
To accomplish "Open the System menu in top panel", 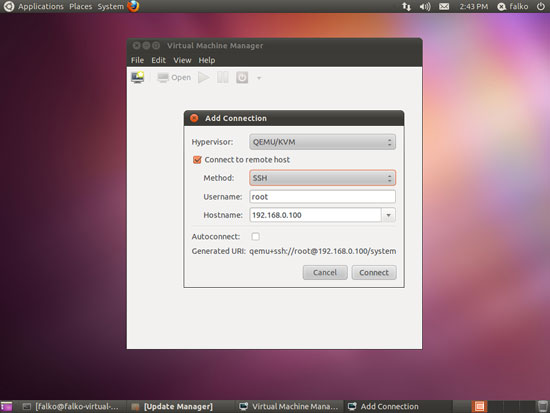I will pos(110,6).
